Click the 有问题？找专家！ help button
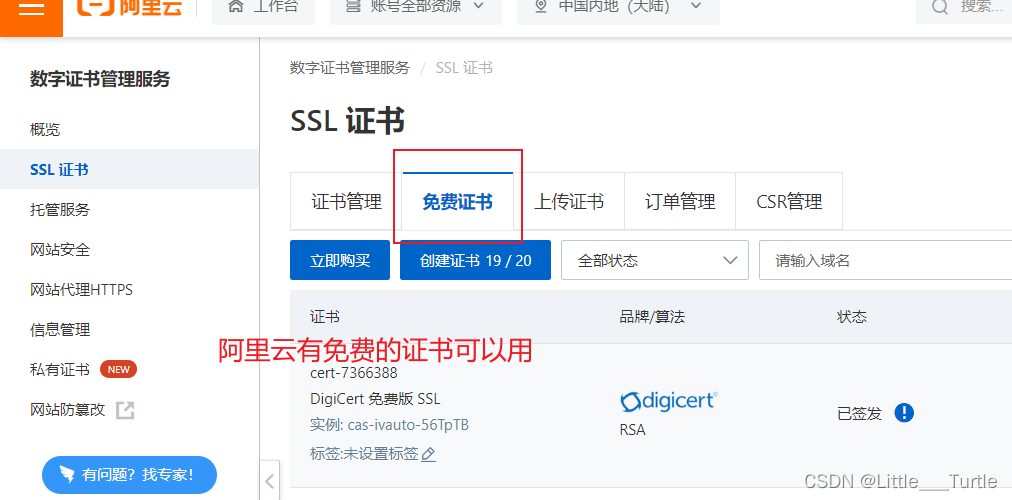1012x500 pixels. (x=129, y=475)
